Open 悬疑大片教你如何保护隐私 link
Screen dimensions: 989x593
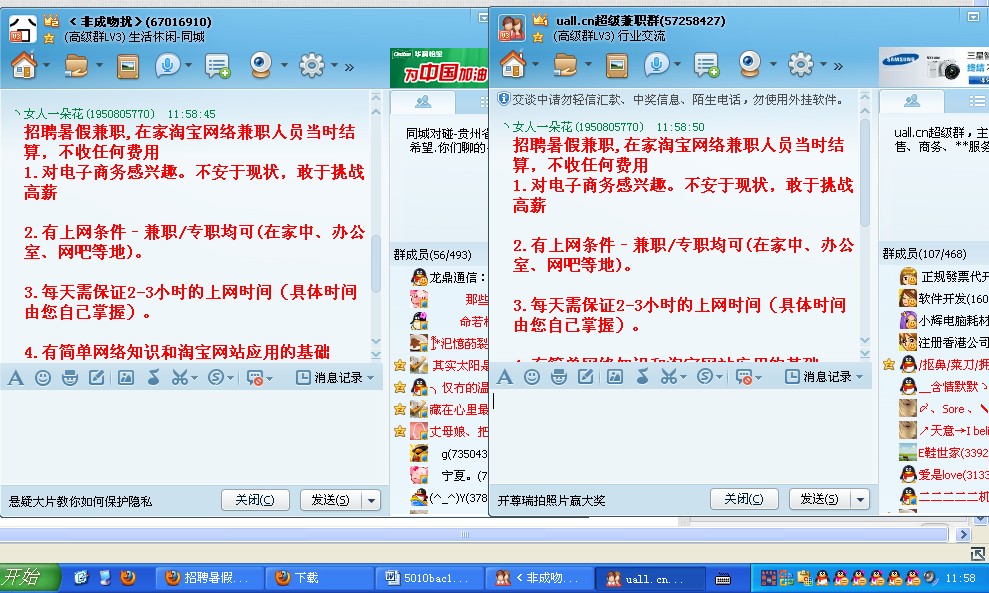(x=80, y=502)
